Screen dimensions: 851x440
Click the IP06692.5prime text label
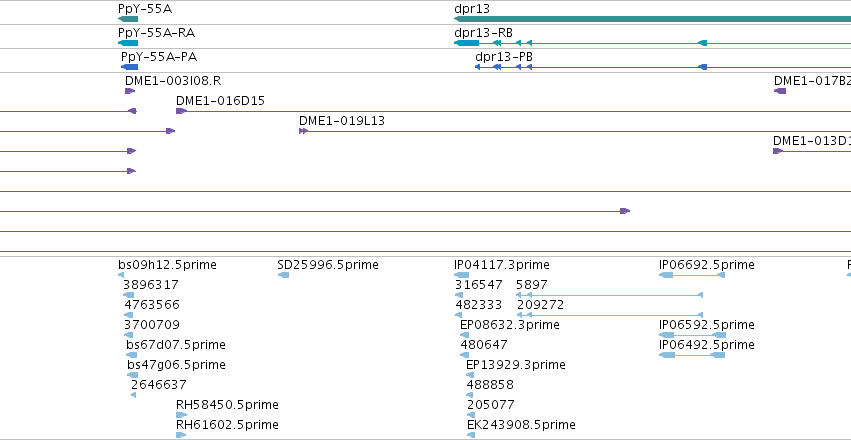(x=707, y=265)
